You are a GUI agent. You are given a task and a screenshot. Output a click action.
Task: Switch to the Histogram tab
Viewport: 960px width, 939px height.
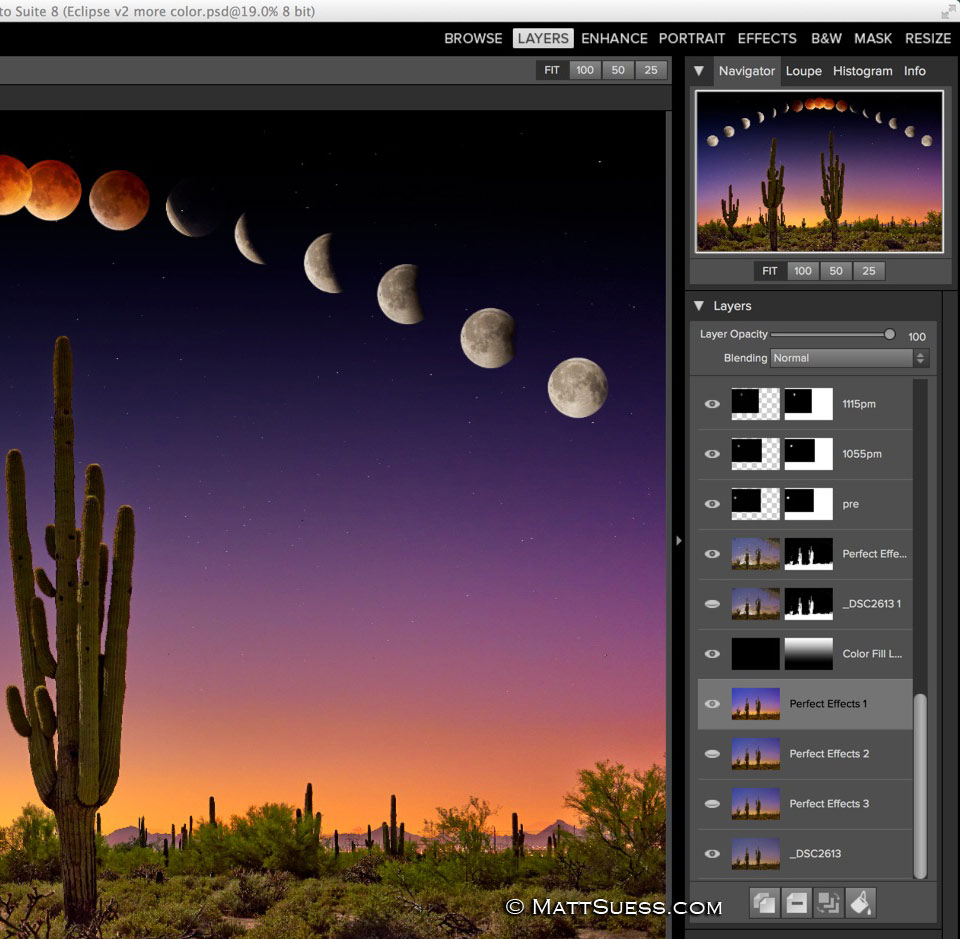click(863, 71)
